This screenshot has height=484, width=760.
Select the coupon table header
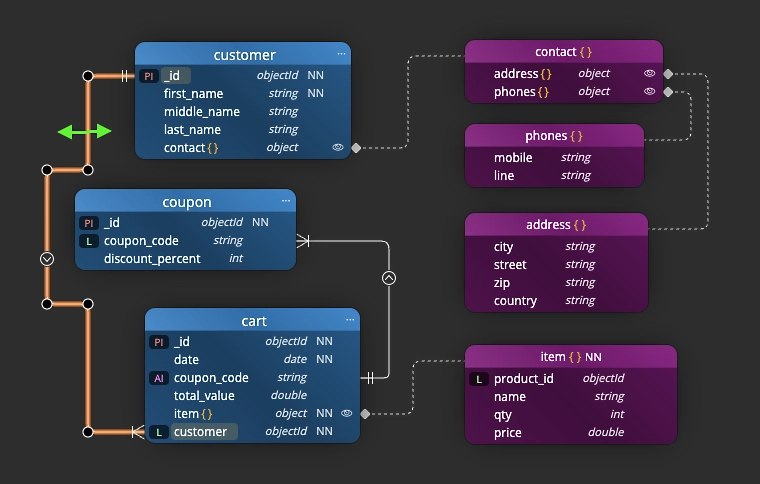(x=186, y=201)
